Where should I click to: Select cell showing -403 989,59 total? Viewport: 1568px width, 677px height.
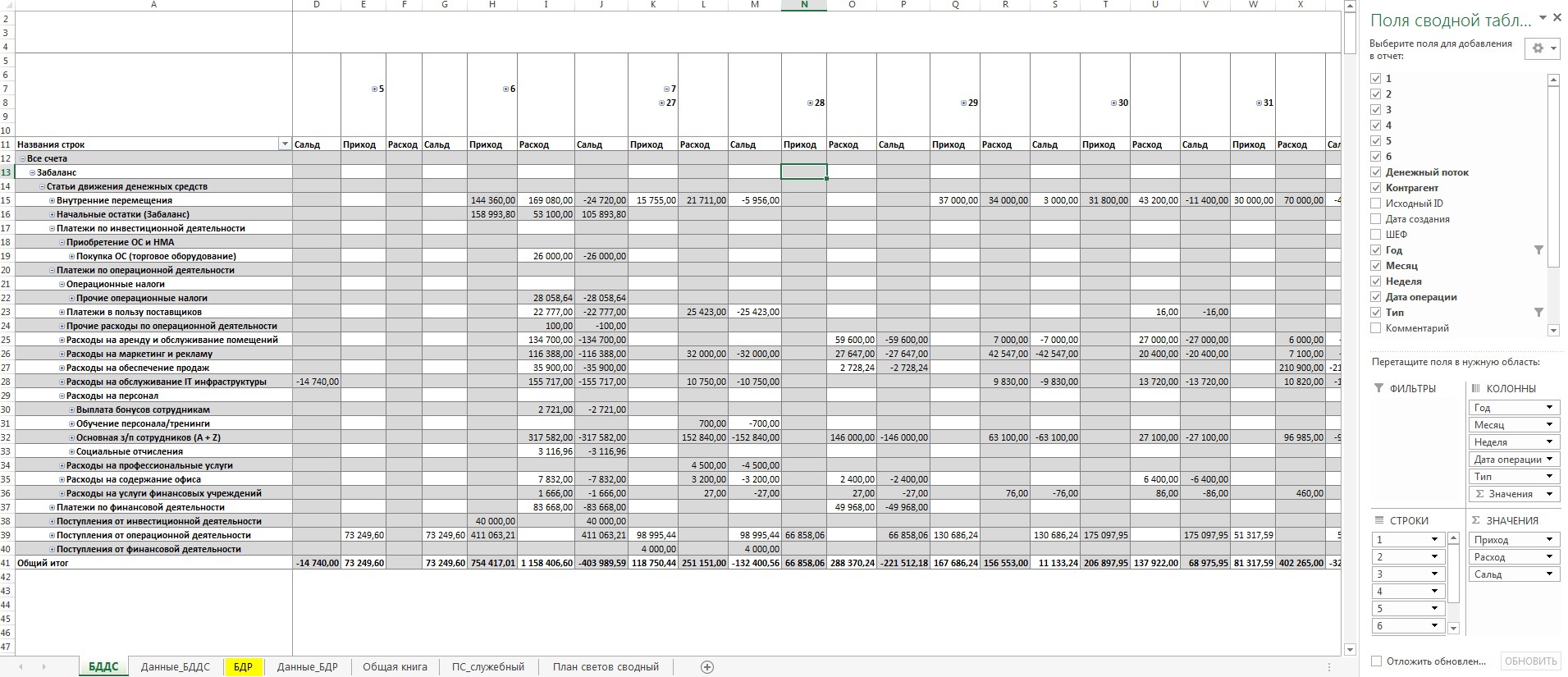tap(601, 564)
